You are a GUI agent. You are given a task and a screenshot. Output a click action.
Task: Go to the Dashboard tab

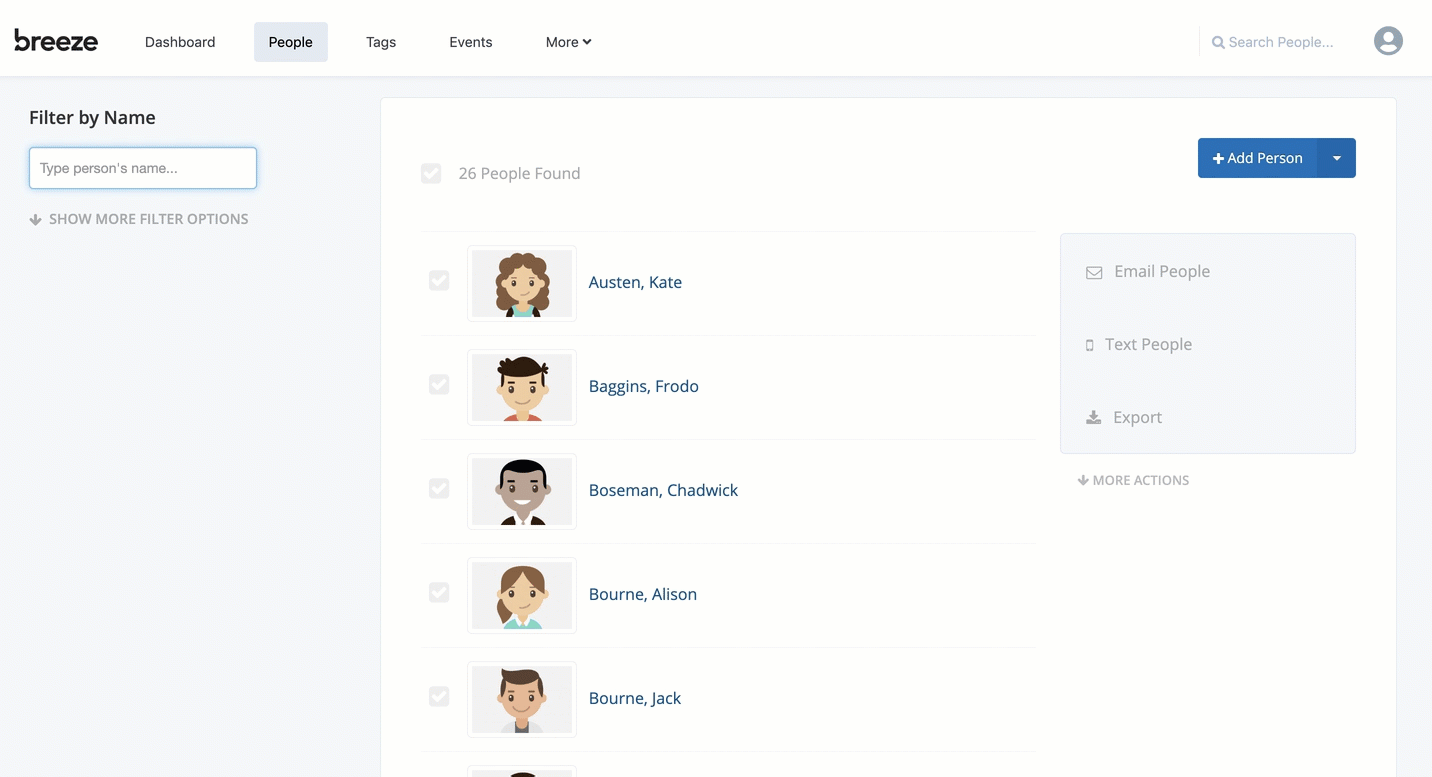[180, 42]
